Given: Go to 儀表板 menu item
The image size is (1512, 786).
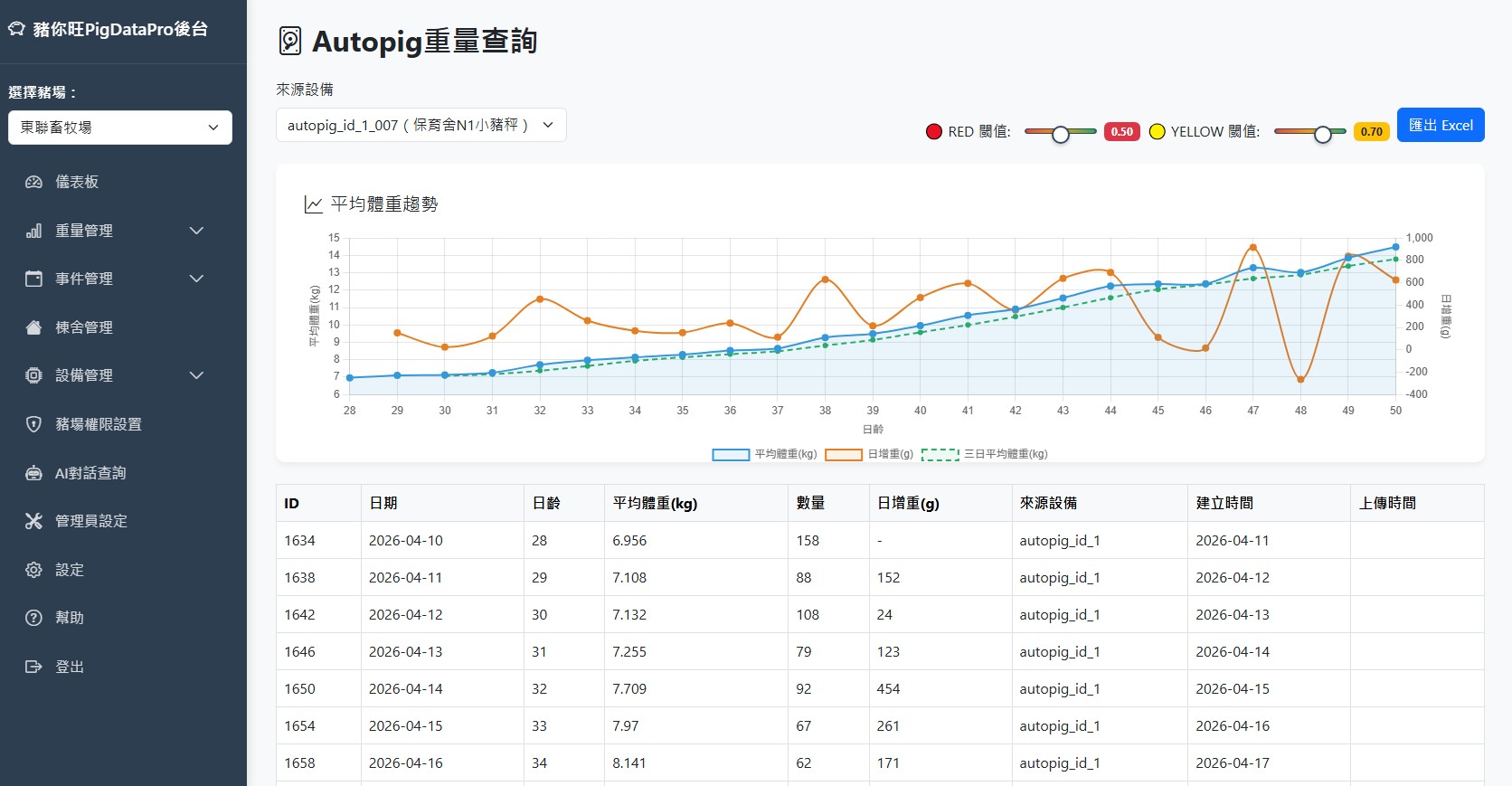Looking at the screenshot, I should [77, 182].
